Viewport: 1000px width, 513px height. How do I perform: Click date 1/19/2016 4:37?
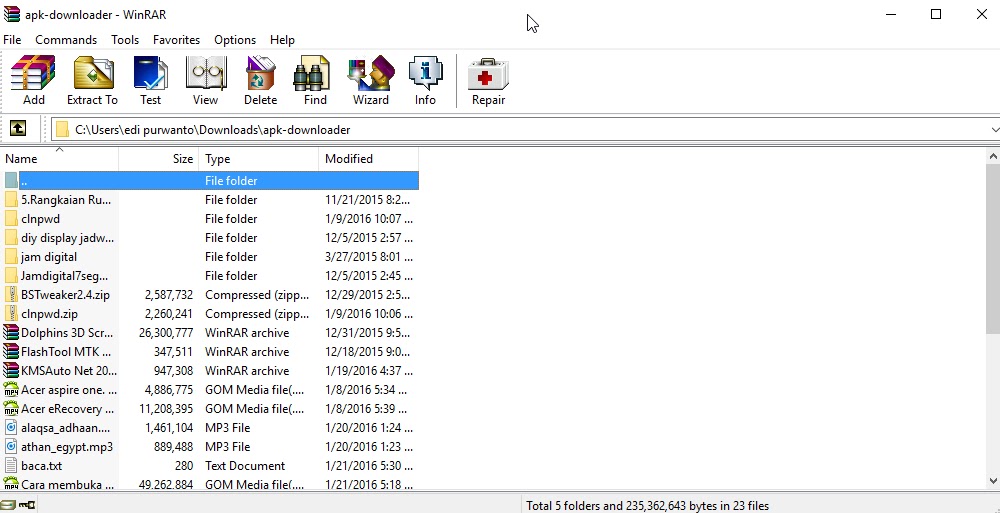[x=369, y=371]
